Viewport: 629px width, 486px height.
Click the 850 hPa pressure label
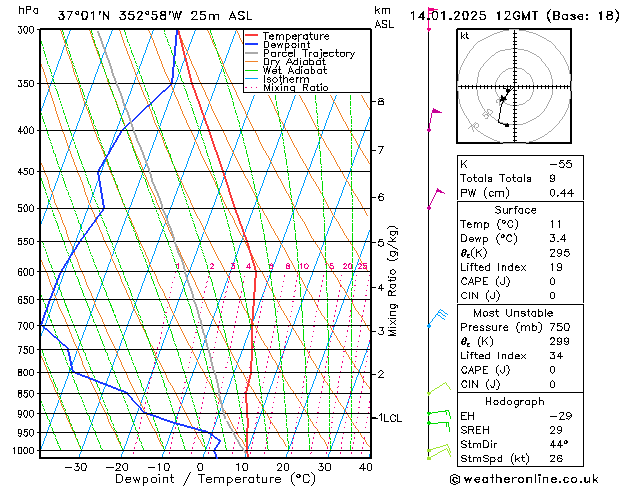(x=28, y=394)
